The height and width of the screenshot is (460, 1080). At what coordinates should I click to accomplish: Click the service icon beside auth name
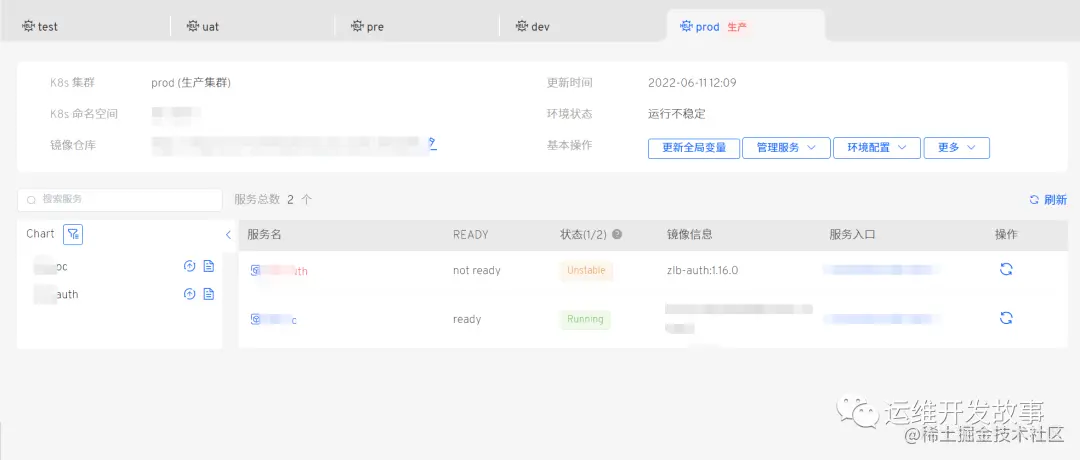pyautogui.click(x=255, y=271)
